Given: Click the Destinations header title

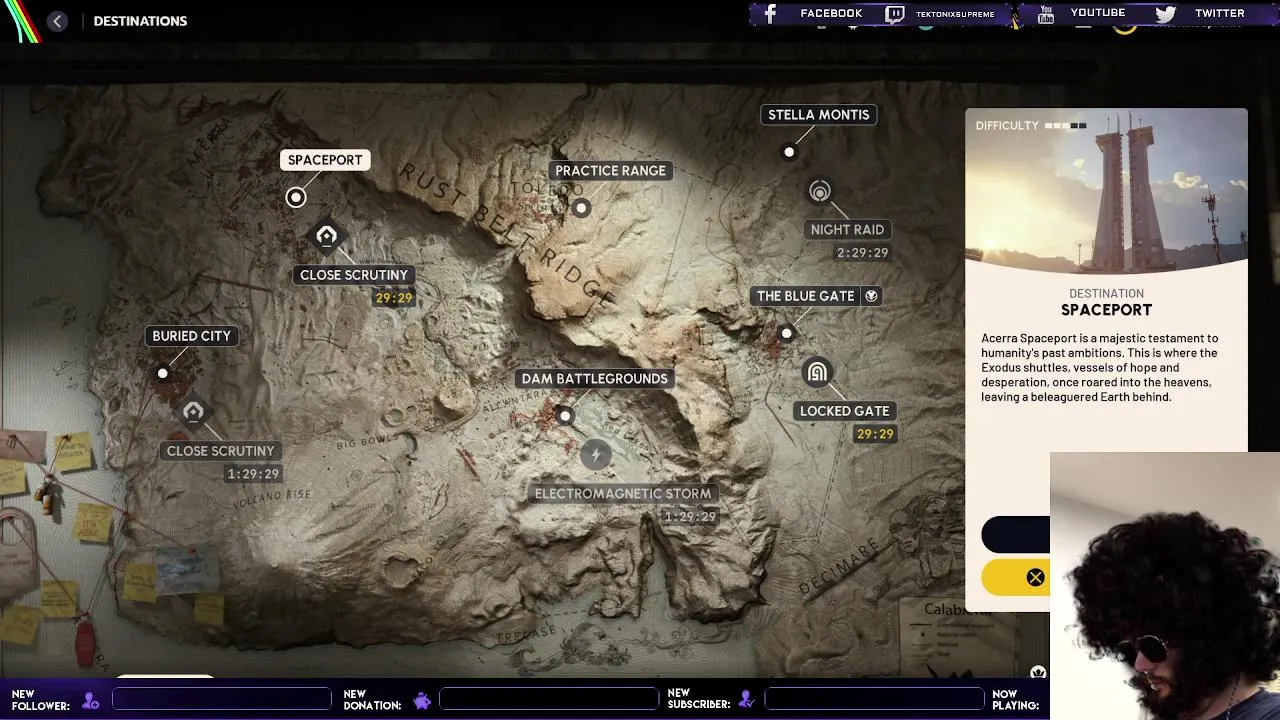Looking at the screenshot, I should click(x=140, y=21).
